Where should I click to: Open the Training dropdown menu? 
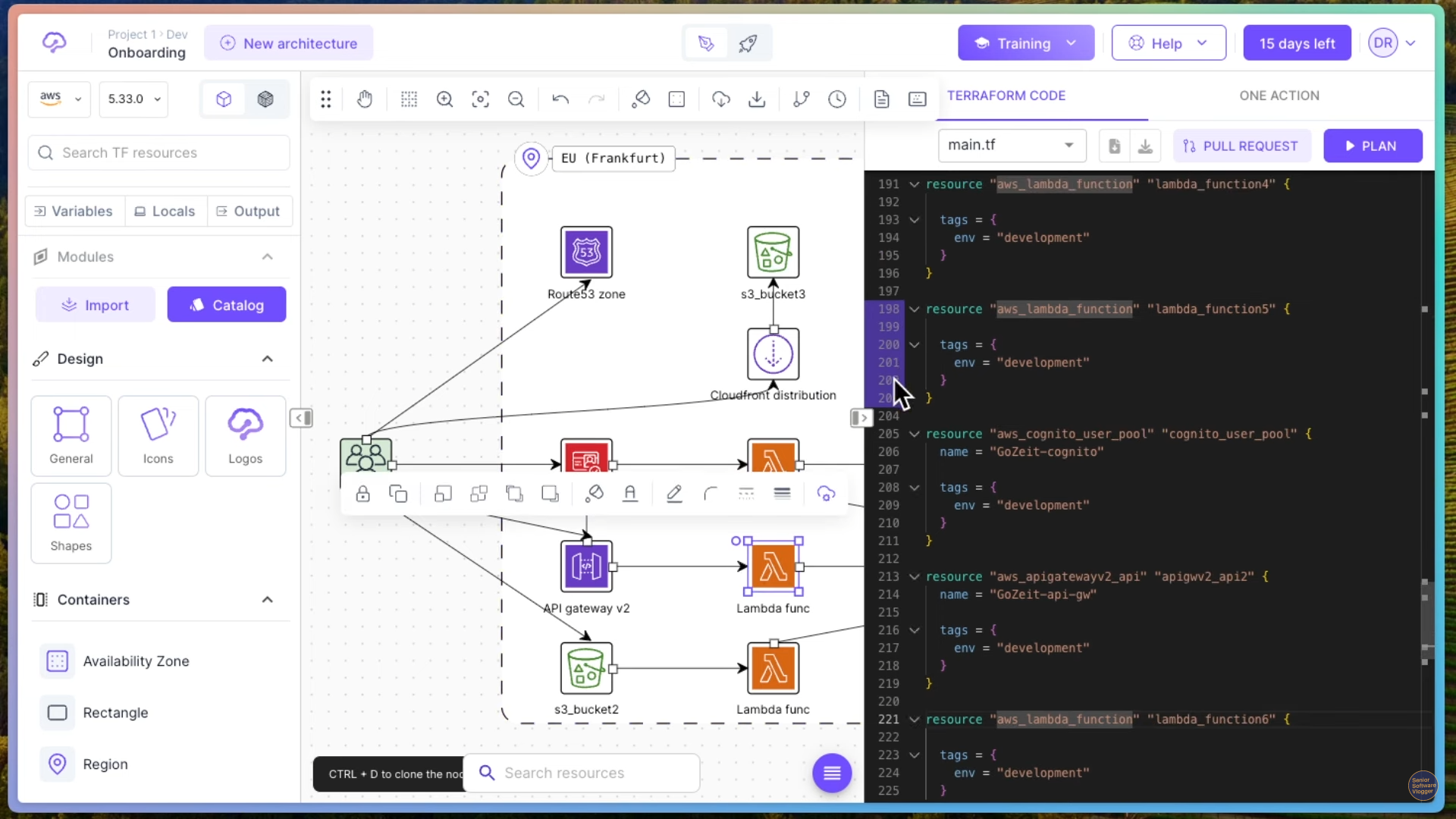1025,43
